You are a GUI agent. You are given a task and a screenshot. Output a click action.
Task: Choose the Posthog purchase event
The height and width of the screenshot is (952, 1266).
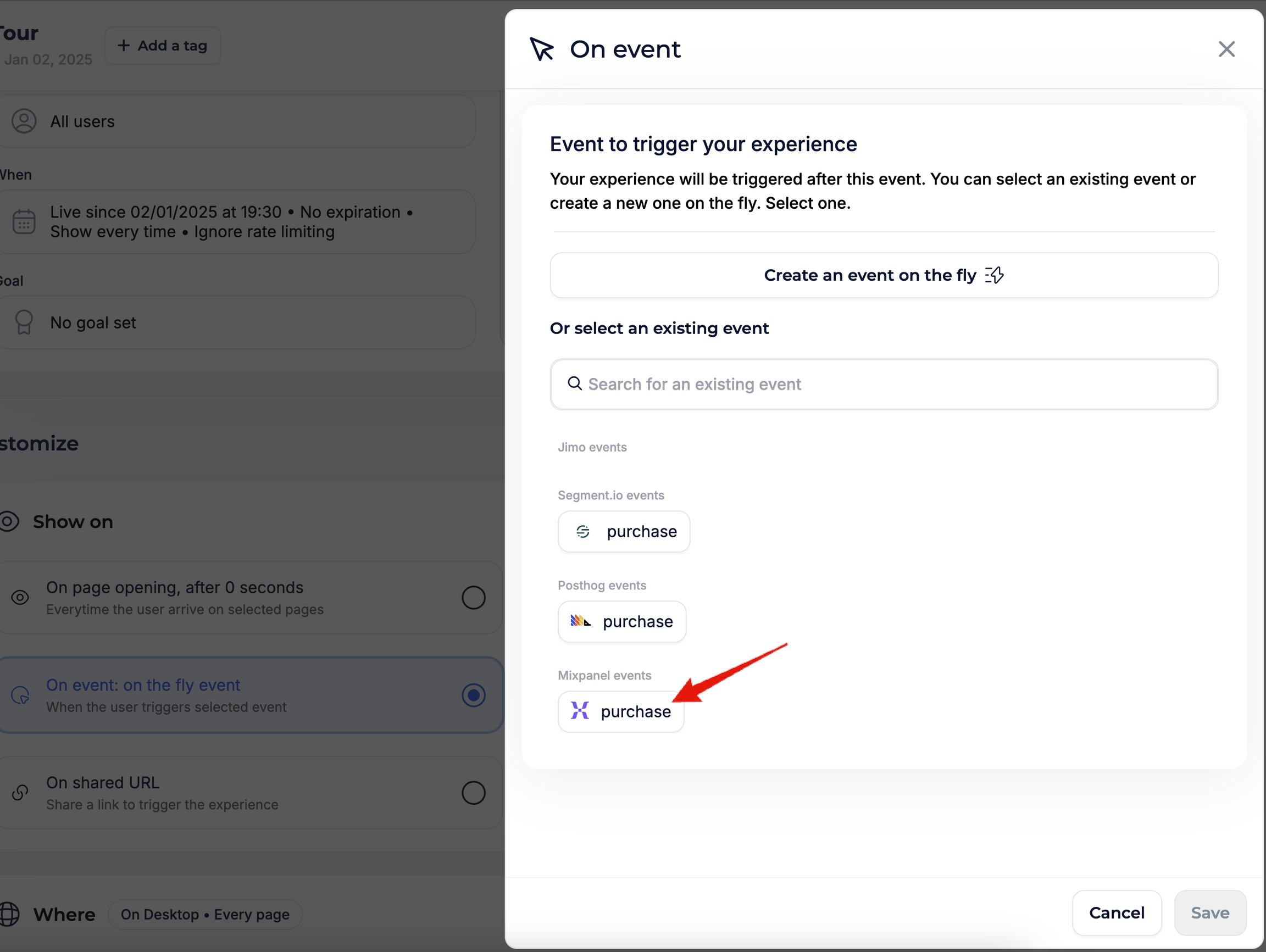(622, 621)
